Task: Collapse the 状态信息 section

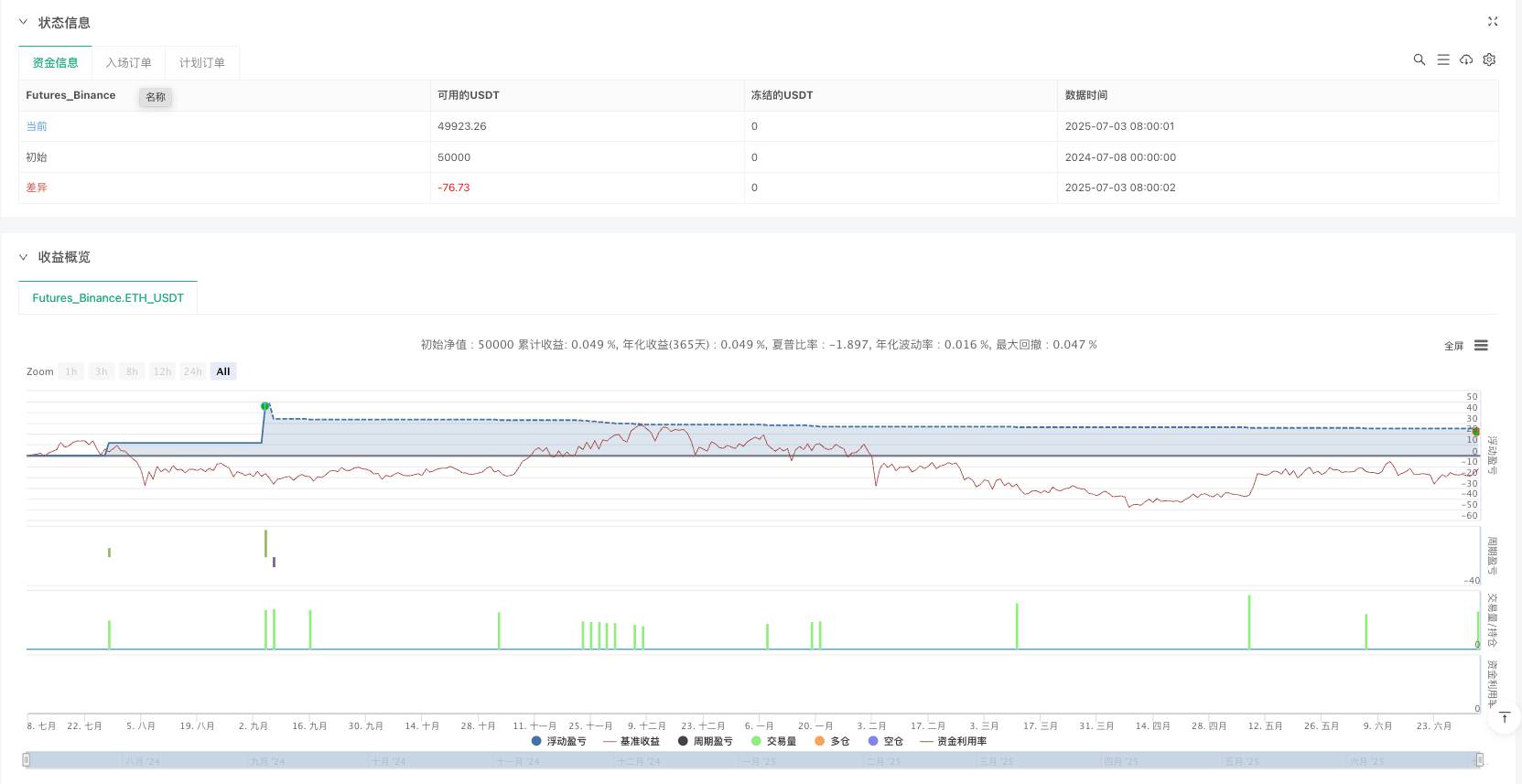Action: (x=24, y=22)
